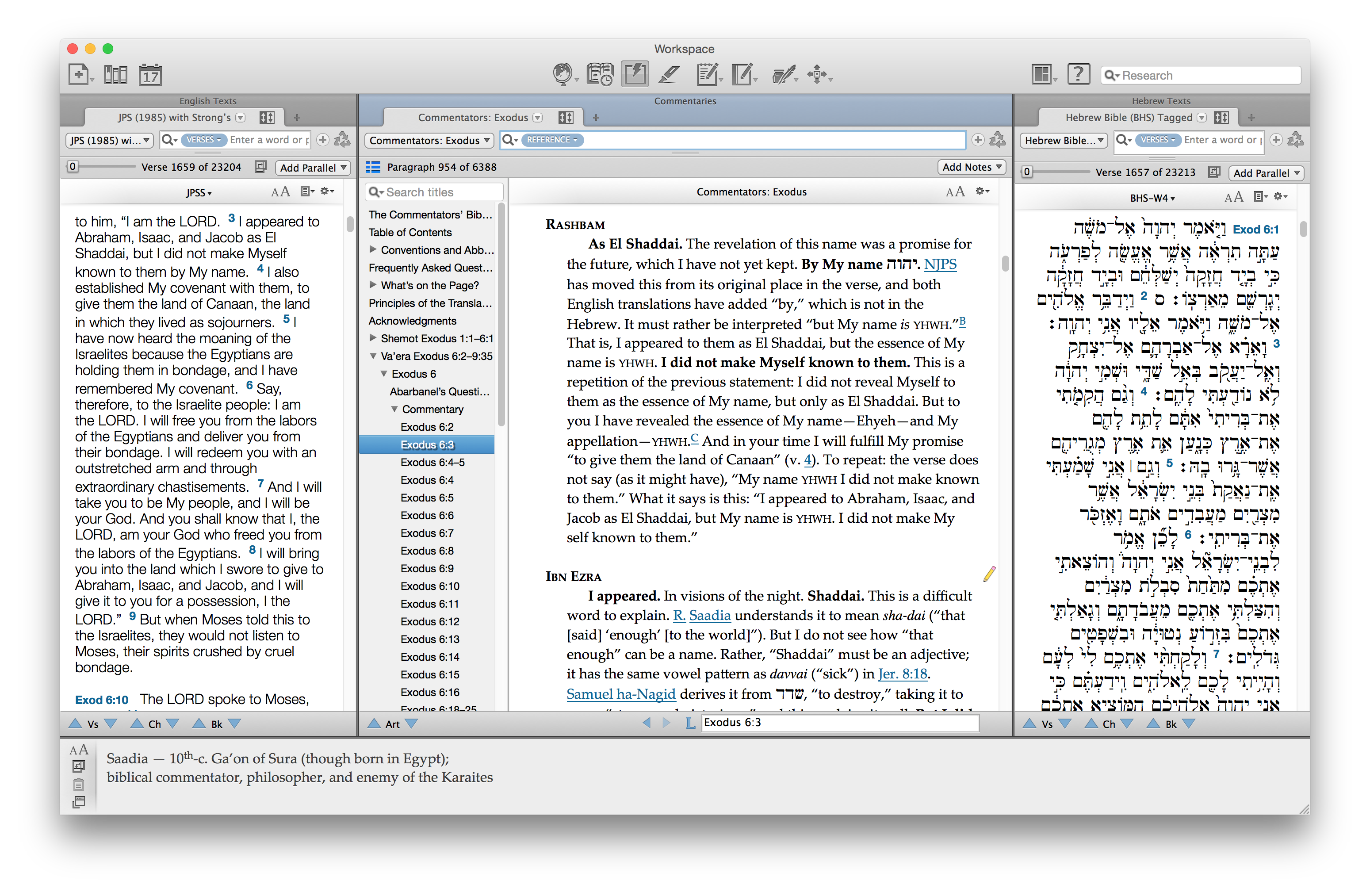Follow the NJPS link
The width and height of the screenshot is (1370, 896).
[940, 264]
